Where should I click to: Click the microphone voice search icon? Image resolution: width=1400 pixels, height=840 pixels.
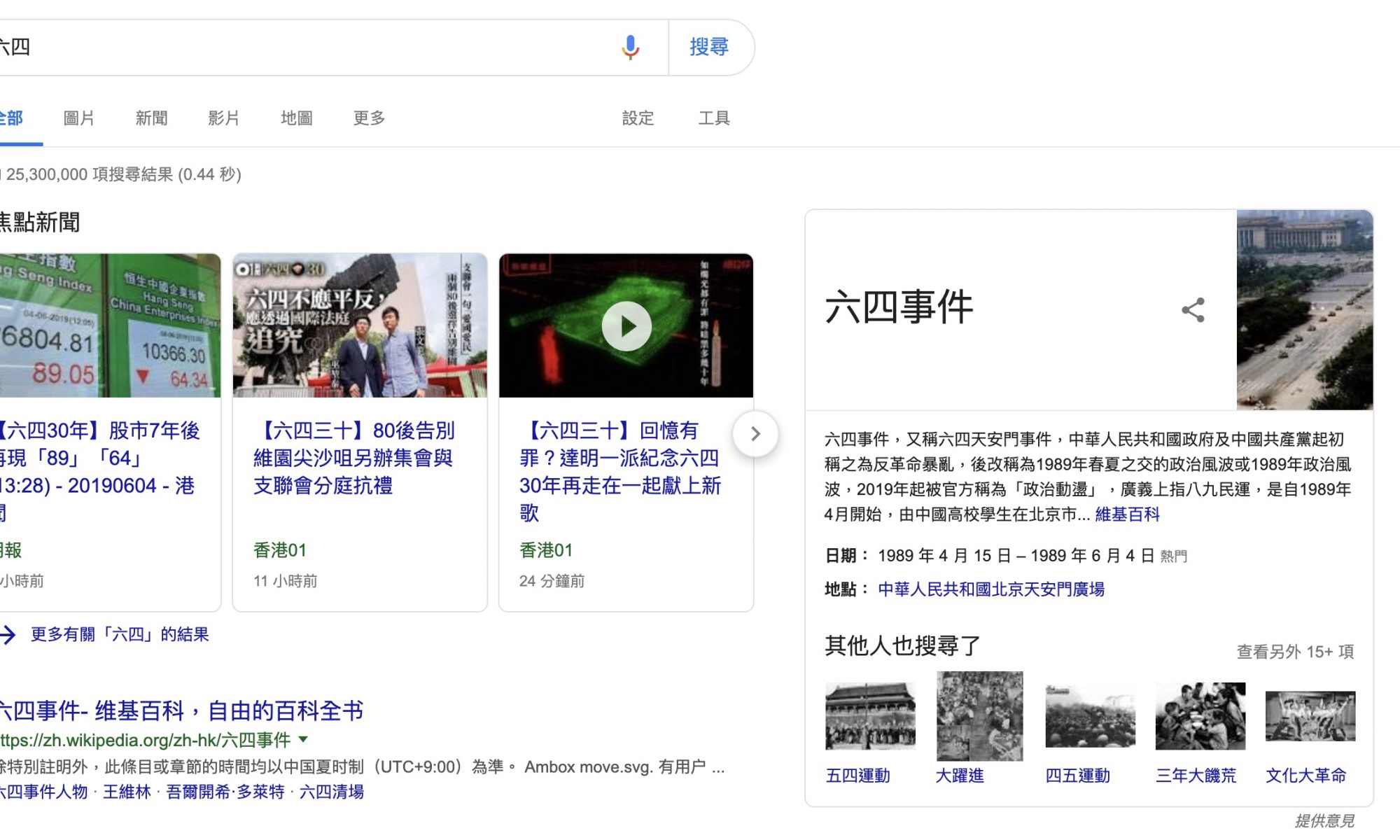click(630, 47)
